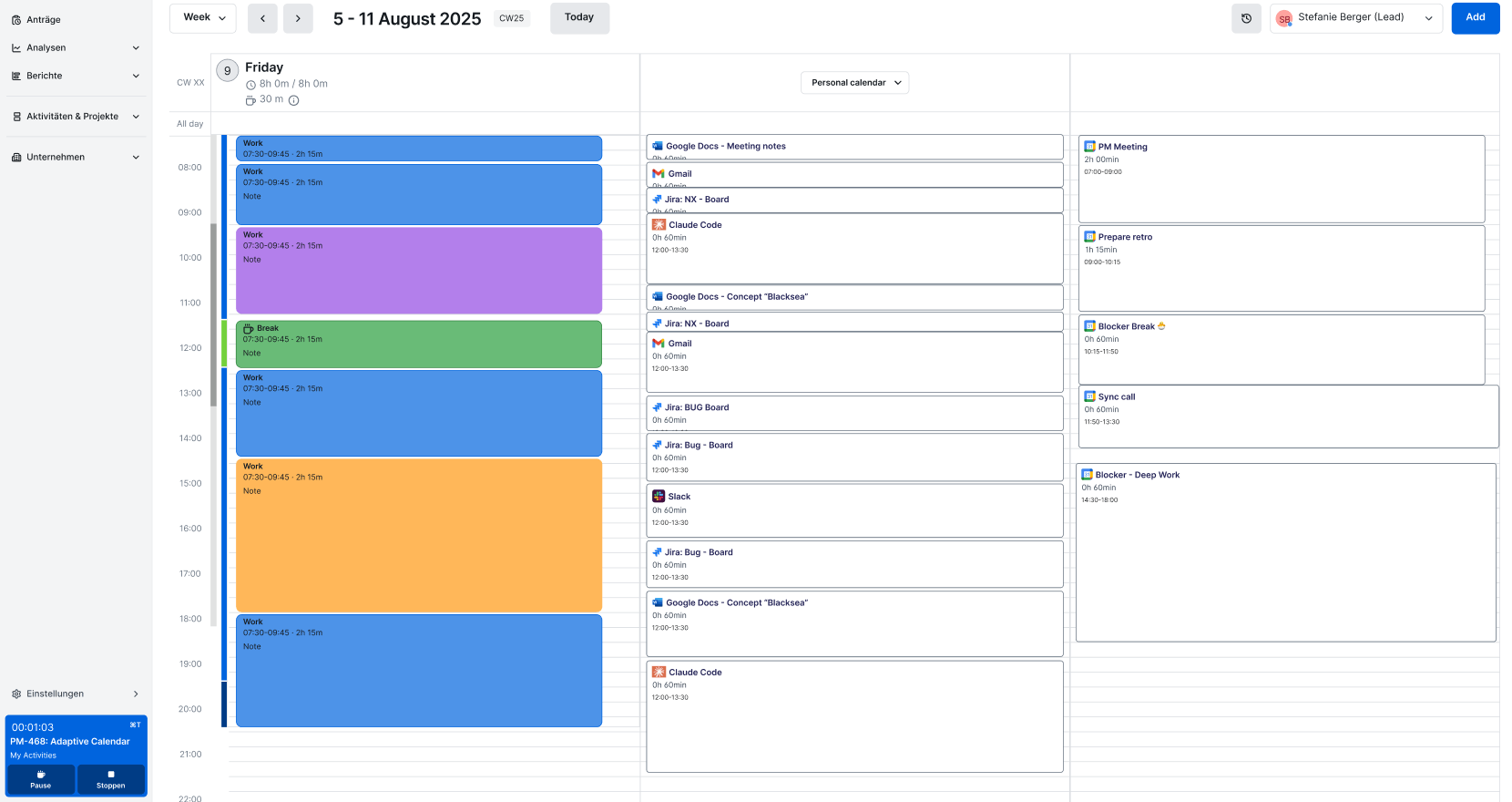Click the Einstellungen gear icon
Image resolution: width=1512 pixels, height=802 pixels.
click(x=16, y=694)
